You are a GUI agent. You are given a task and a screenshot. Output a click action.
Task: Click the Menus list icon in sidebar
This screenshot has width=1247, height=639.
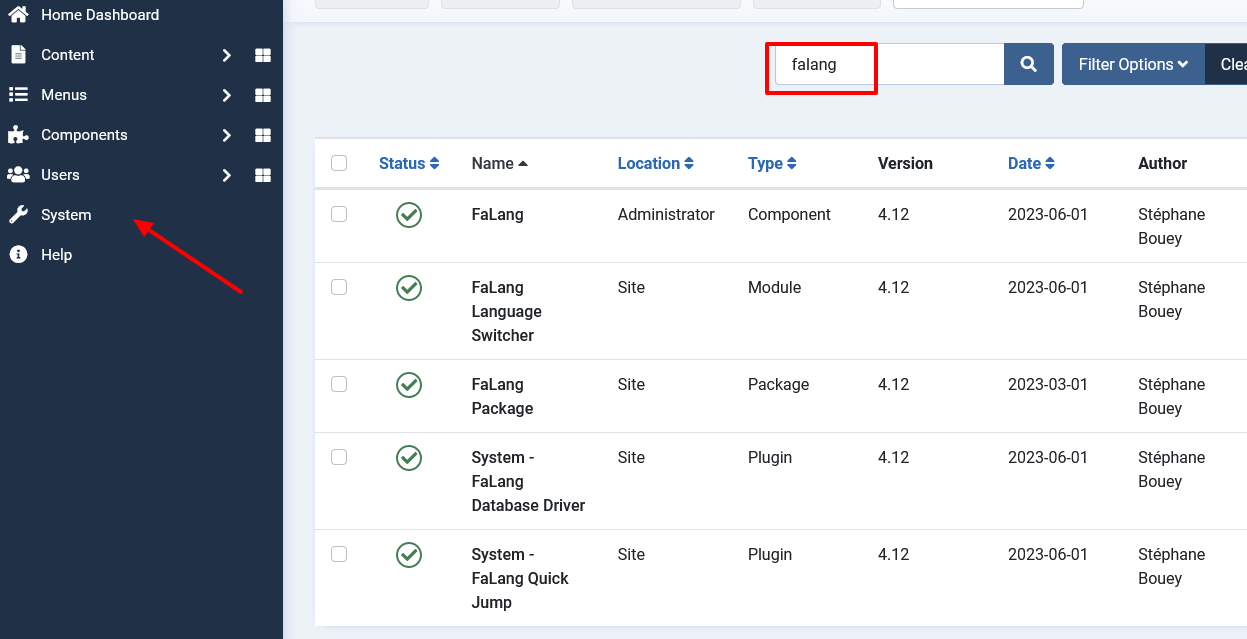click(18, 95)
